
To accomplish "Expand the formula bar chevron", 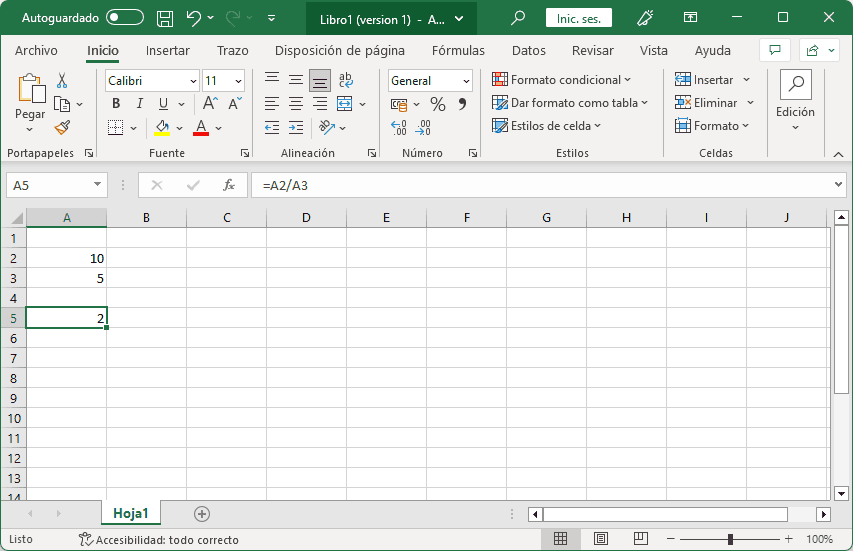I will point(838,185).
